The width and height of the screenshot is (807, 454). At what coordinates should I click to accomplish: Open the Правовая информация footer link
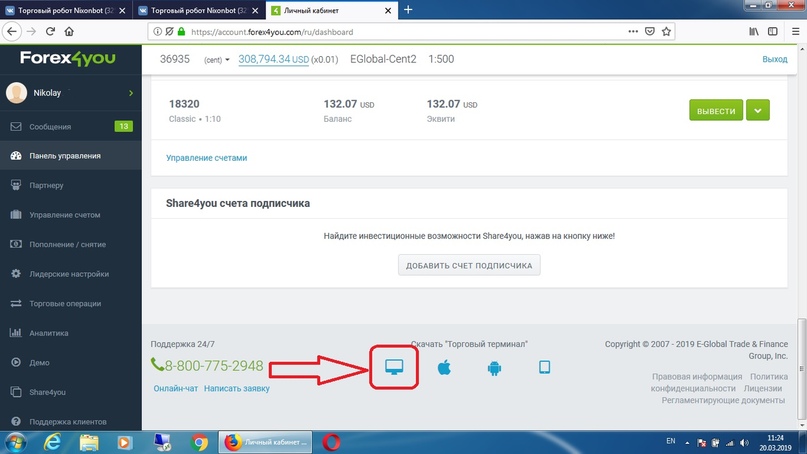click(697, 377)
